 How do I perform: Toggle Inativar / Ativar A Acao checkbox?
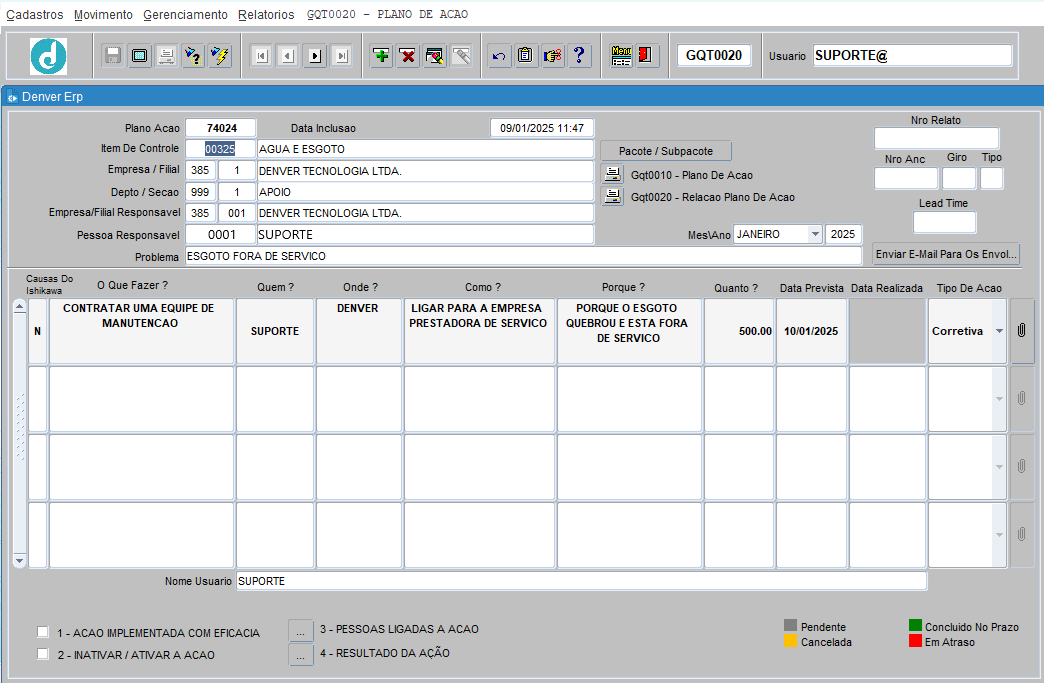click(43, 654)
